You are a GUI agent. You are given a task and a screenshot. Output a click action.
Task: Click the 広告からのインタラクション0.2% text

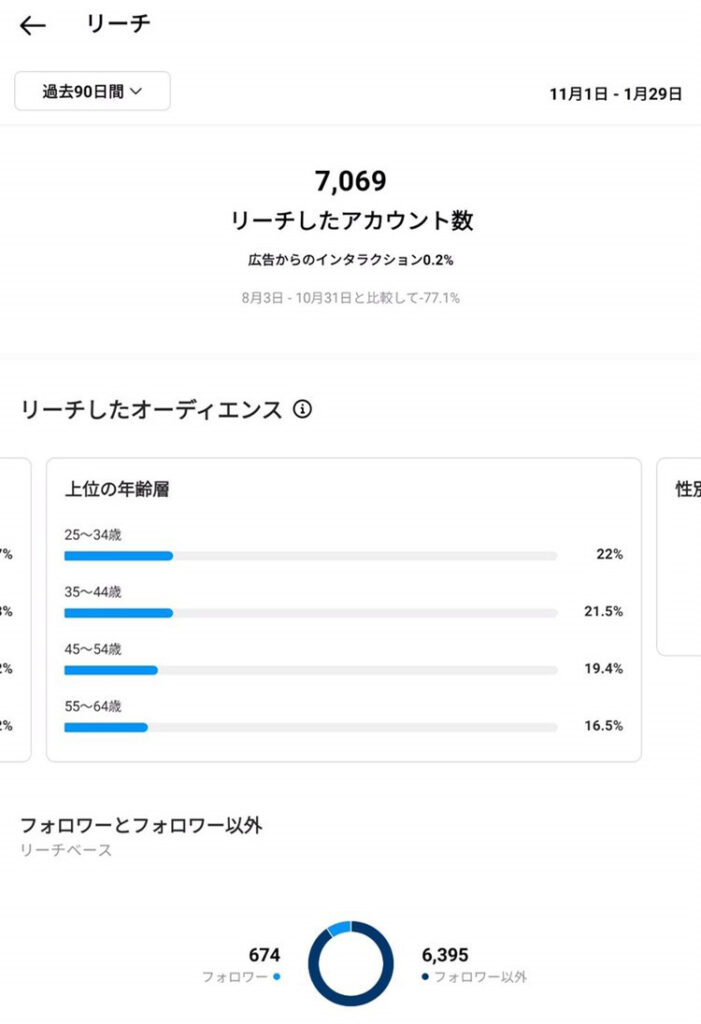(x=349, y=258)
